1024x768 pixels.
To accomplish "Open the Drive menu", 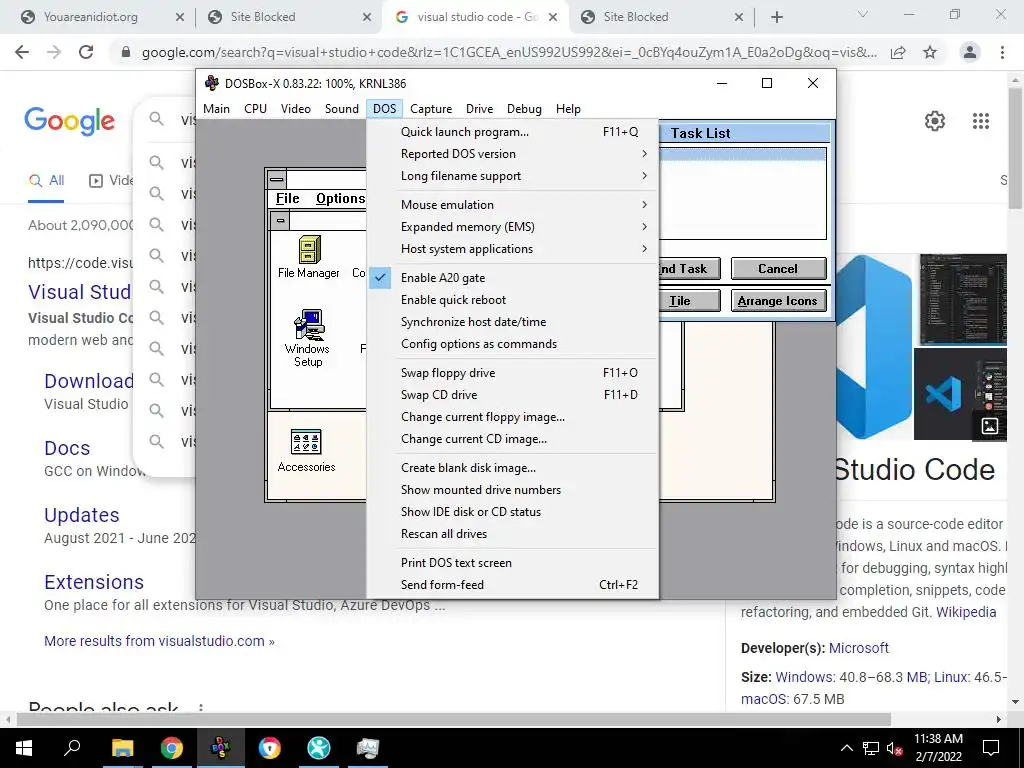I will click(x=479, y=109).
